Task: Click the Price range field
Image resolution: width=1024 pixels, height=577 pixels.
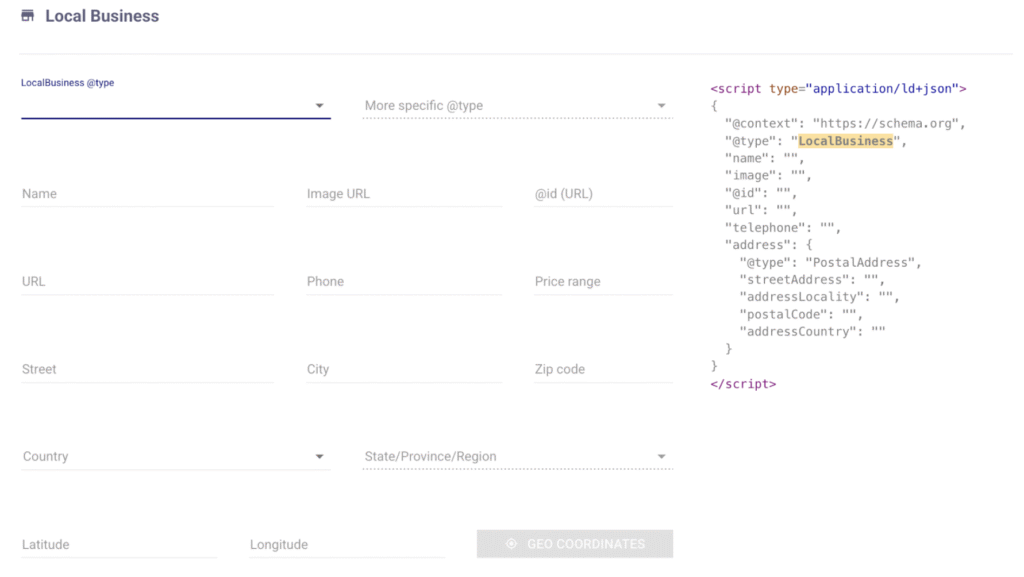Action: coord(603,281)
